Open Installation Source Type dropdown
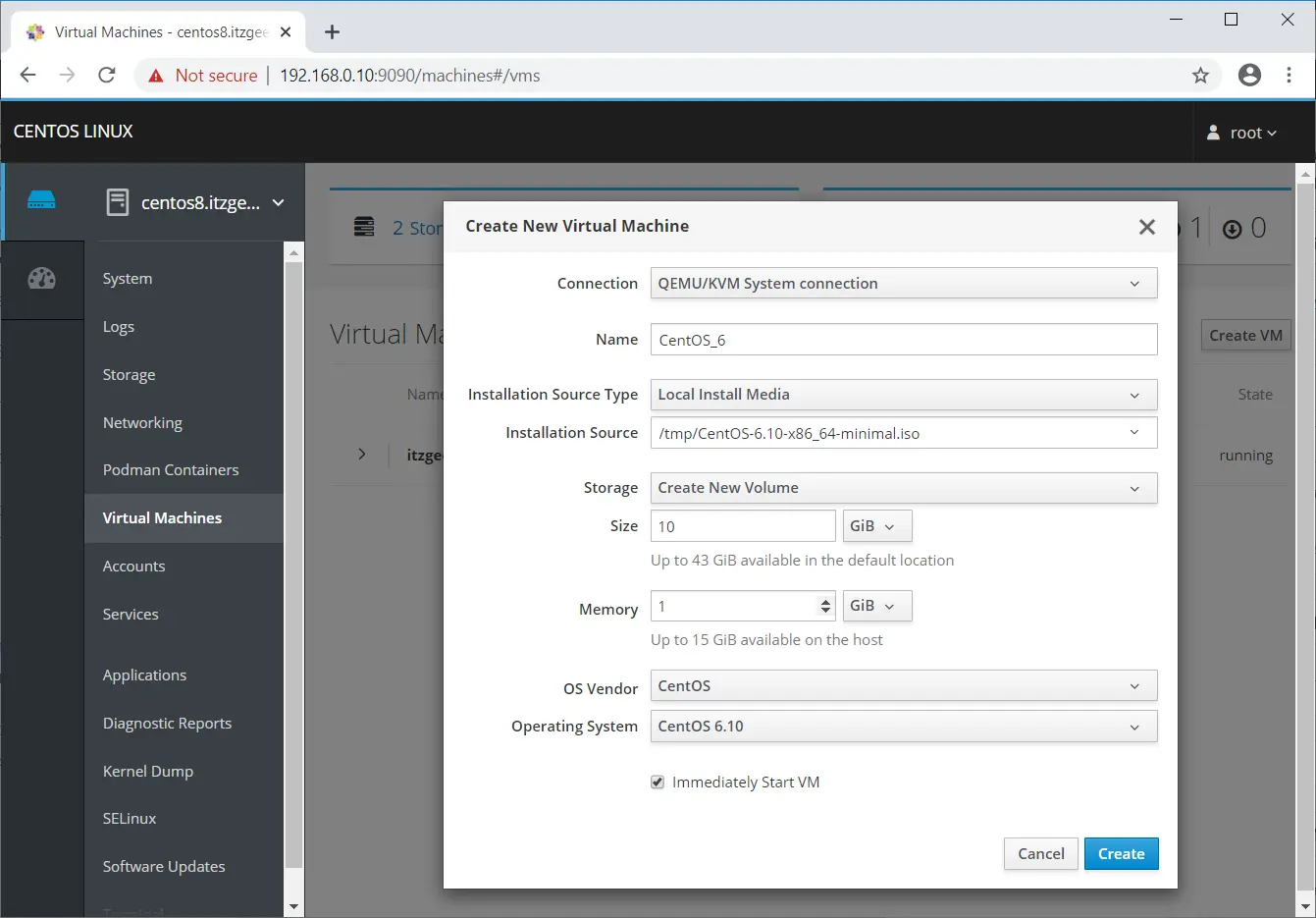The image size is (1316, 918). point(904,395)
